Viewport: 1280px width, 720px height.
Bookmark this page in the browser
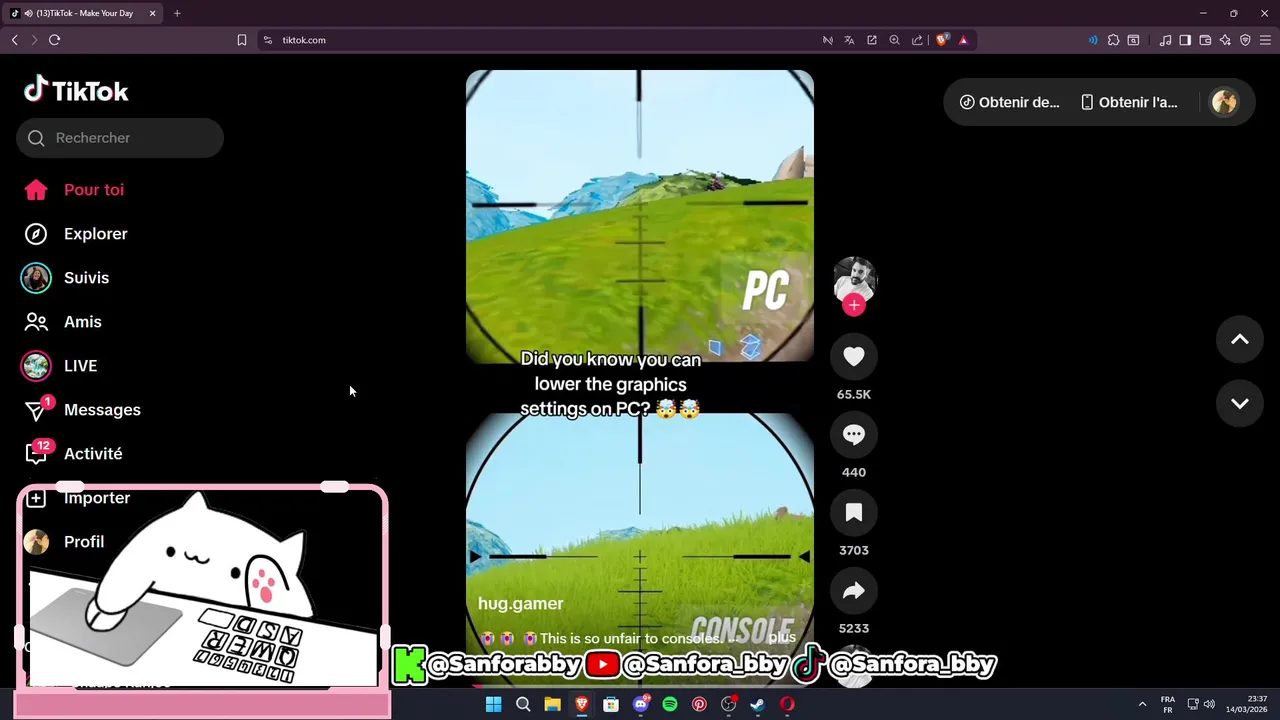click(x=241, y=40)
